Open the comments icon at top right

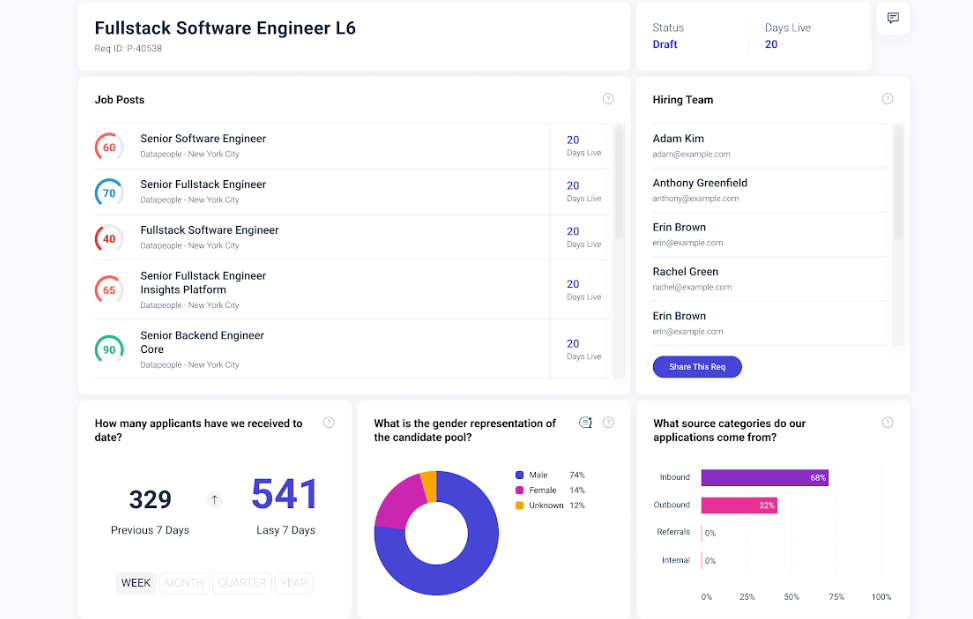[893, 18]
